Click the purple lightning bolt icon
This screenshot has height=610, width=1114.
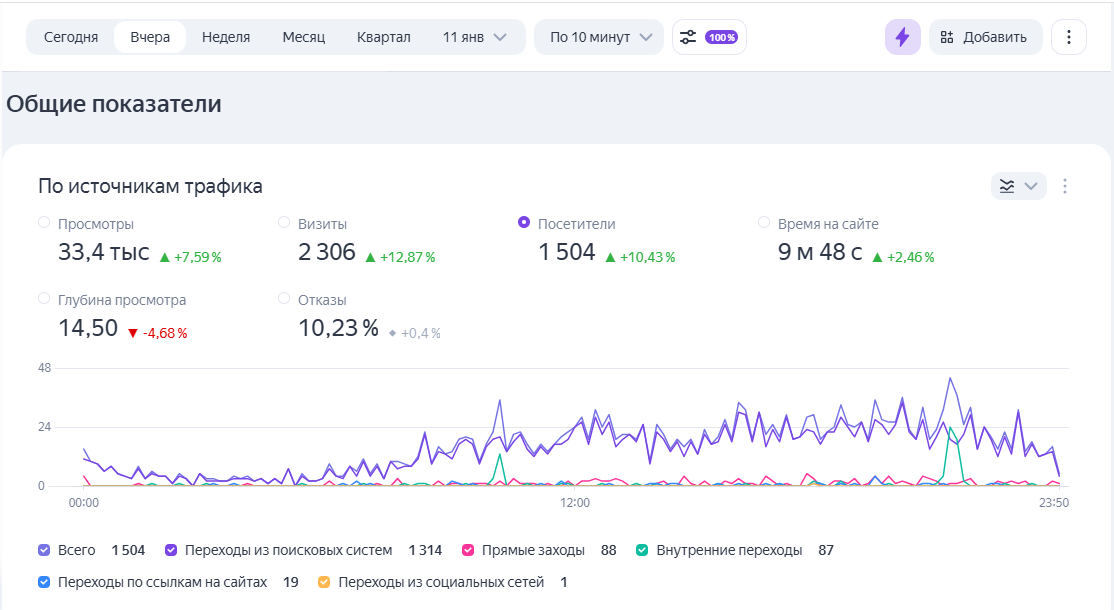(x=902, y=37)
